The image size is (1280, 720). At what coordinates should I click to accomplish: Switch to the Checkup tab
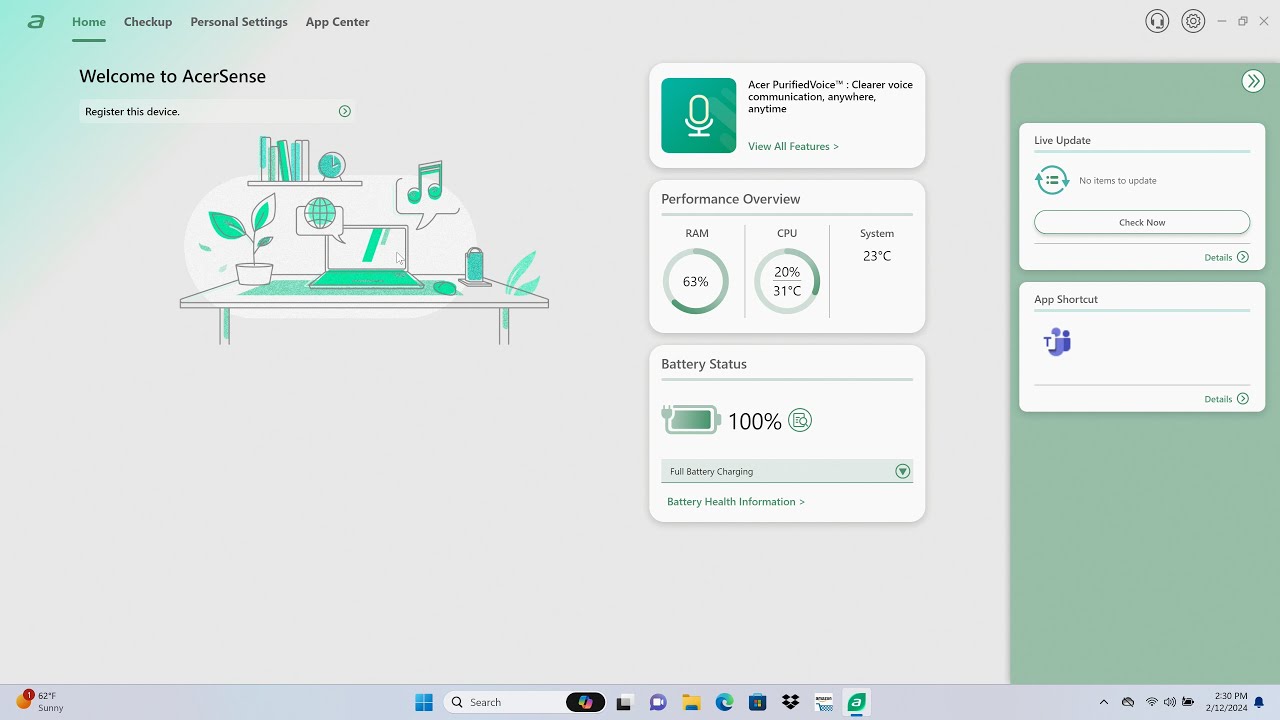click(148, 22)
